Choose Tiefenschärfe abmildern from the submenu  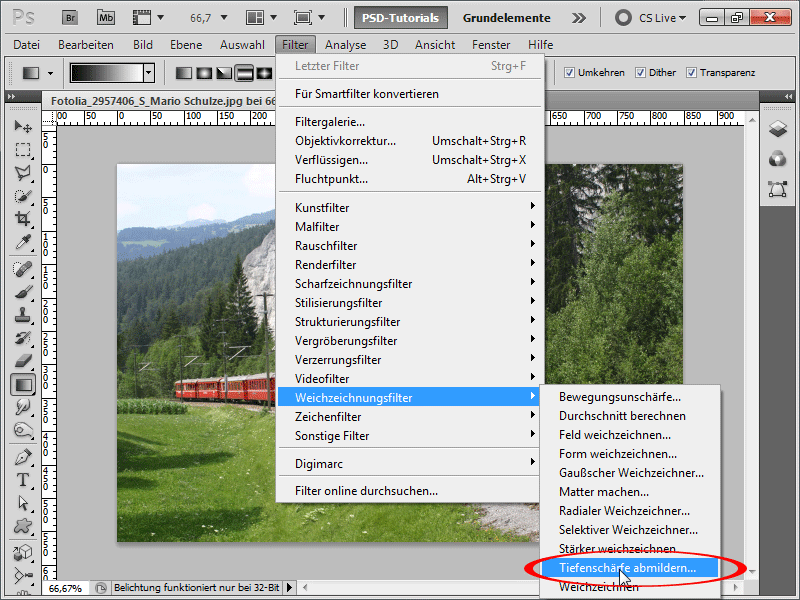[630, 568]
